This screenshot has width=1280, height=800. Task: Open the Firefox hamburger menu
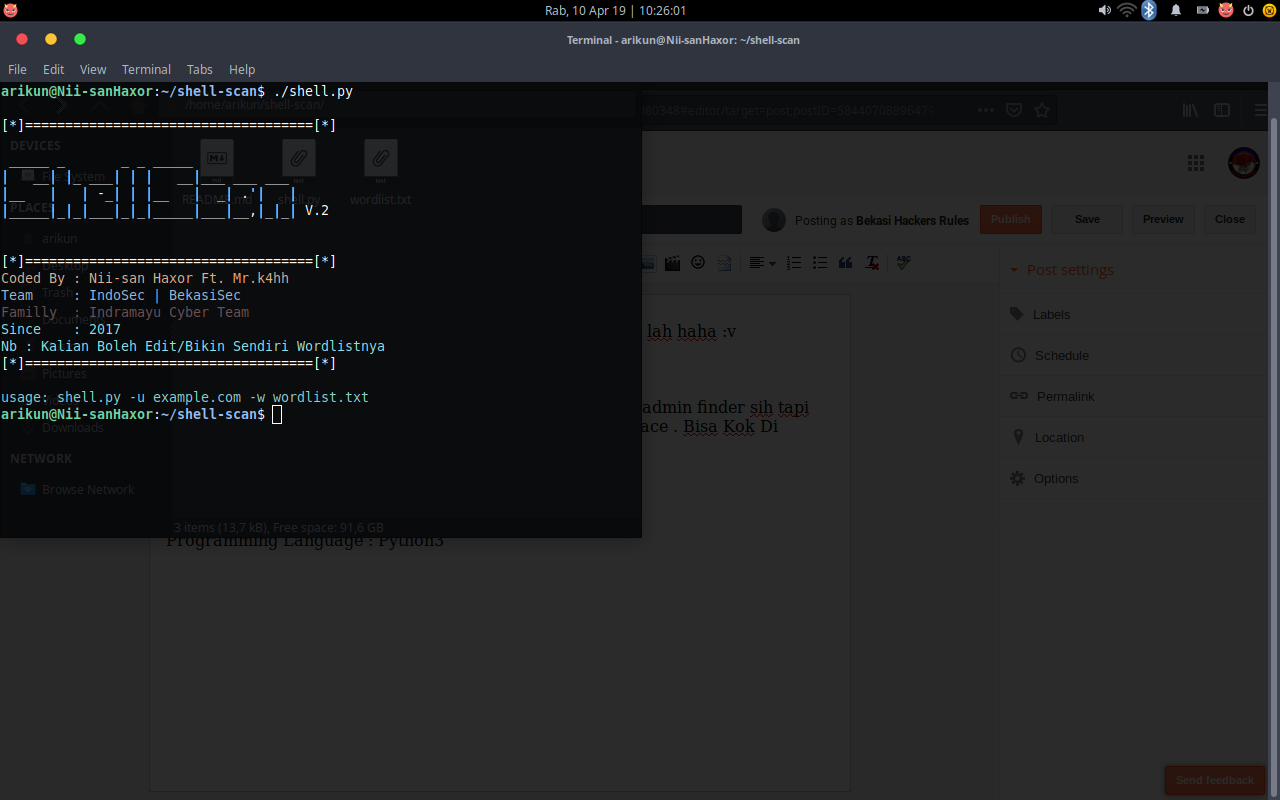tap(1262, 110)
